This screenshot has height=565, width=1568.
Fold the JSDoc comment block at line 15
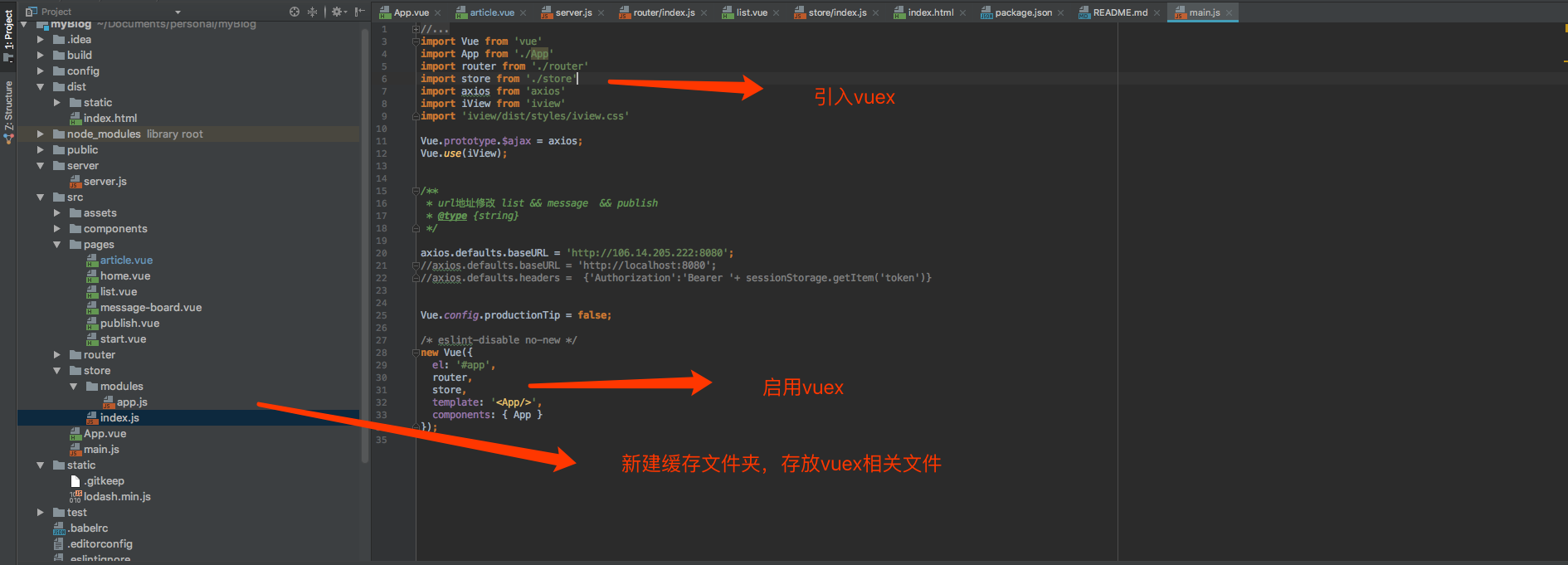click(416, 191)
